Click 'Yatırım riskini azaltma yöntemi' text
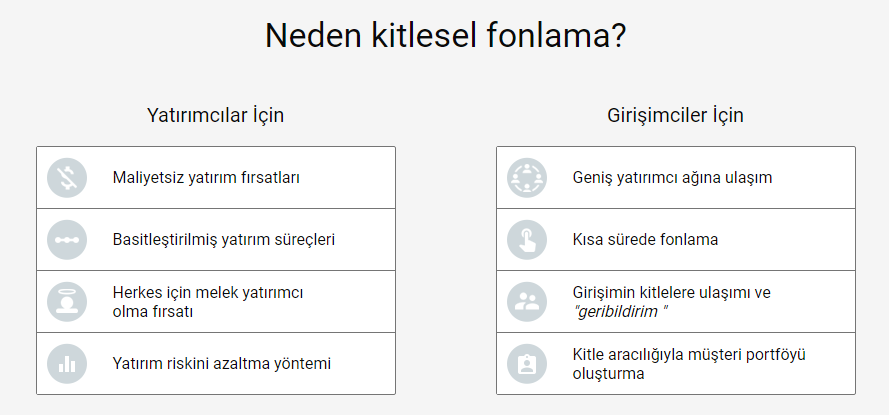This screenshot has width=889, height=415. tap(221, 363)
